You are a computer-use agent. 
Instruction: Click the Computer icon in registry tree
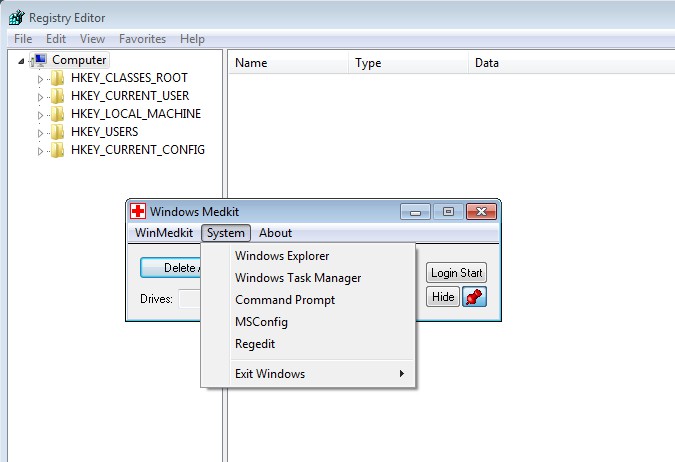click(39, 60)
